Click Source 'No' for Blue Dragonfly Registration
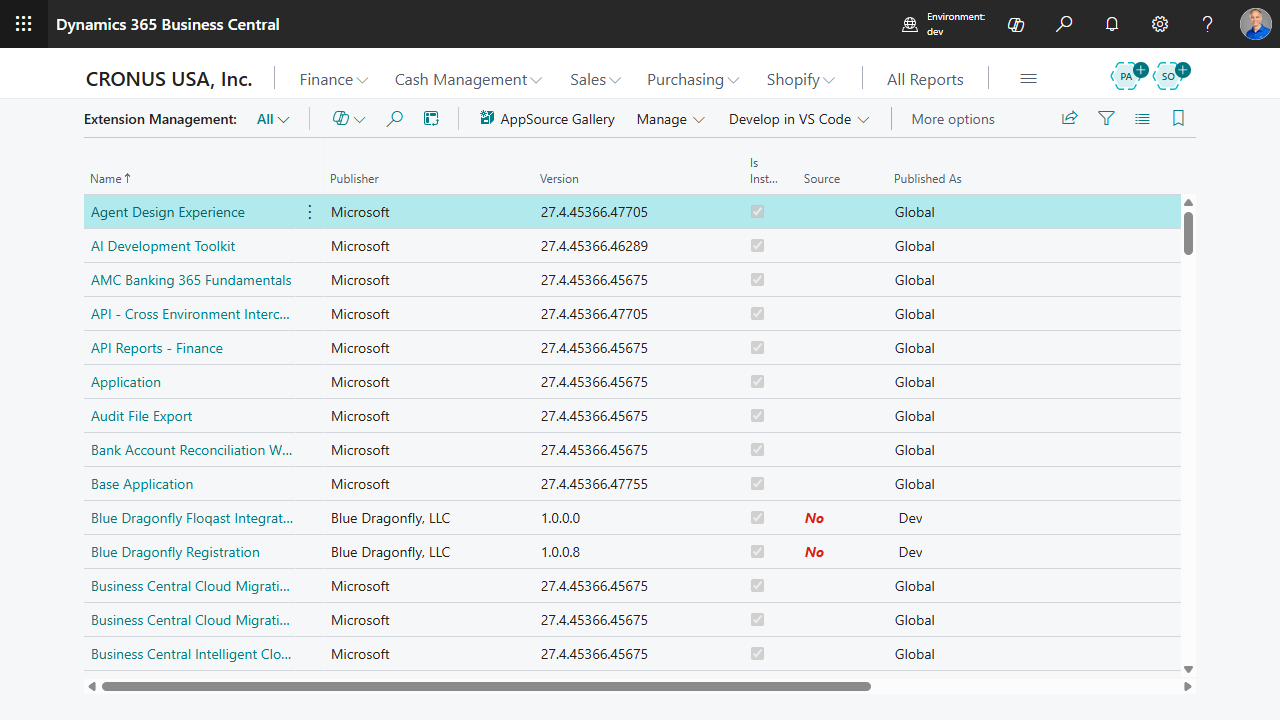1280x720 pixels. (814, 552)
